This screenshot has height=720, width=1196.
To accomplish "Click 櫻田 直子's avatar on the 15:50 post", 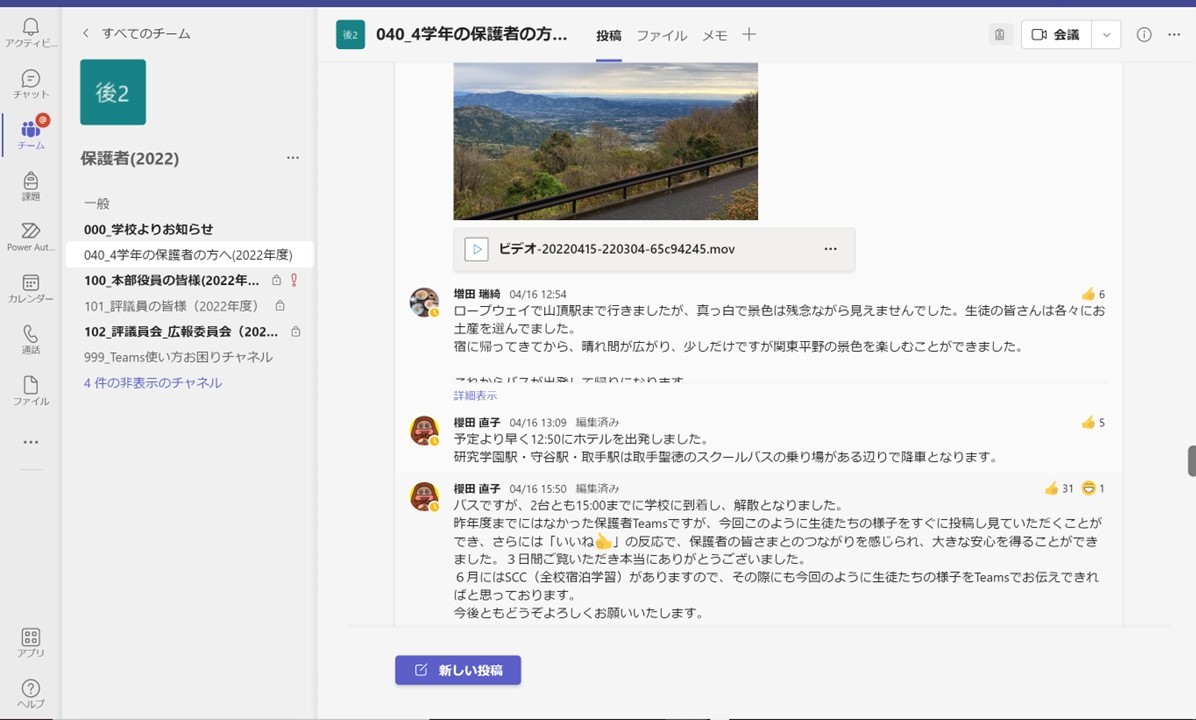I will (x=424, y=497).
